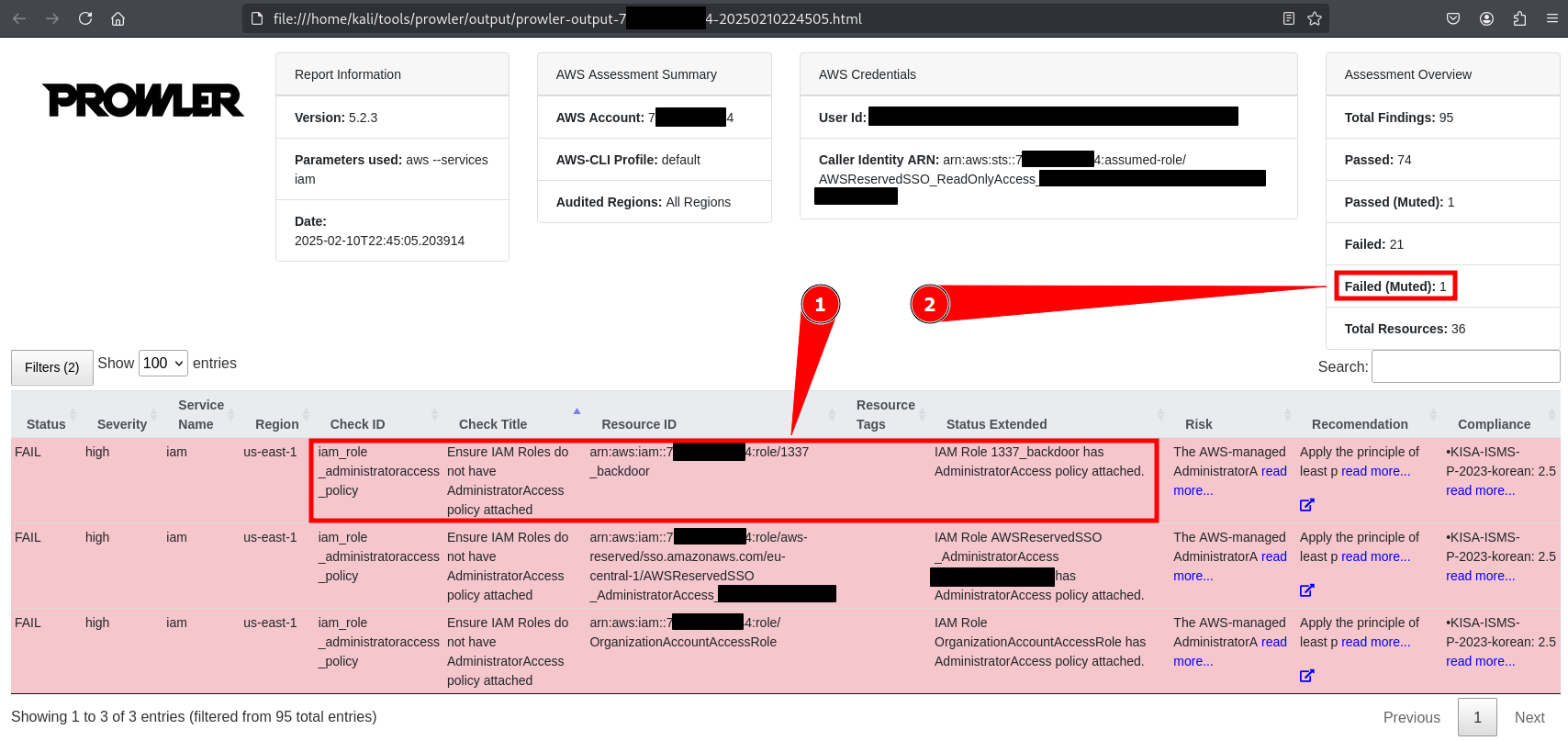Open the Pocket save icon
Screen dimensions: 1568x741
pos(1453,18)
